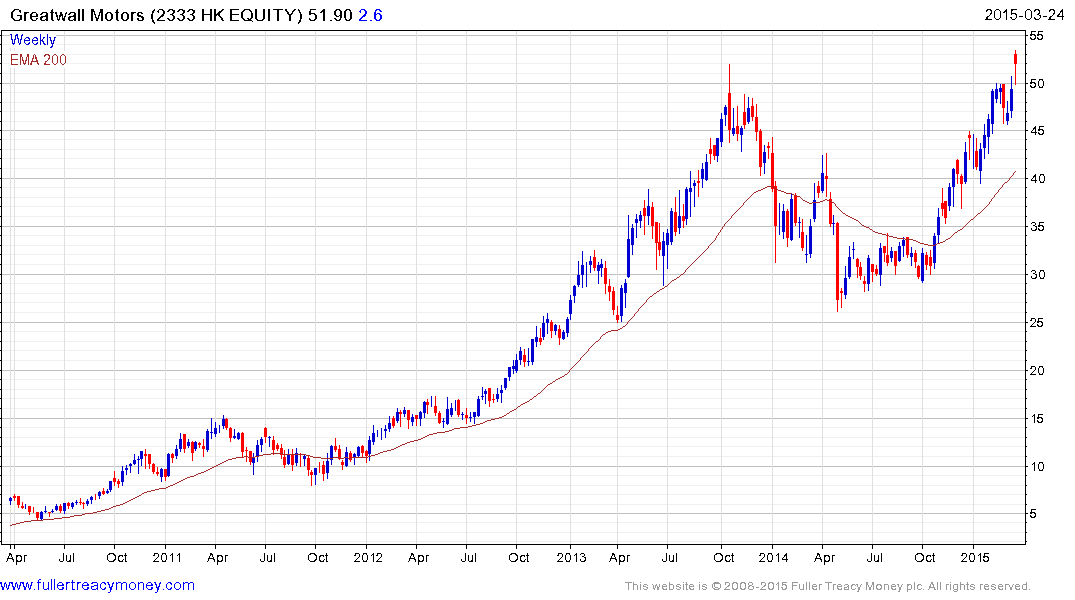The width and height of the screenshot is (1075, 600).
Task: Click the copyright notice 'Fuller Treacy Money plc'
Action: coord(856,586)
